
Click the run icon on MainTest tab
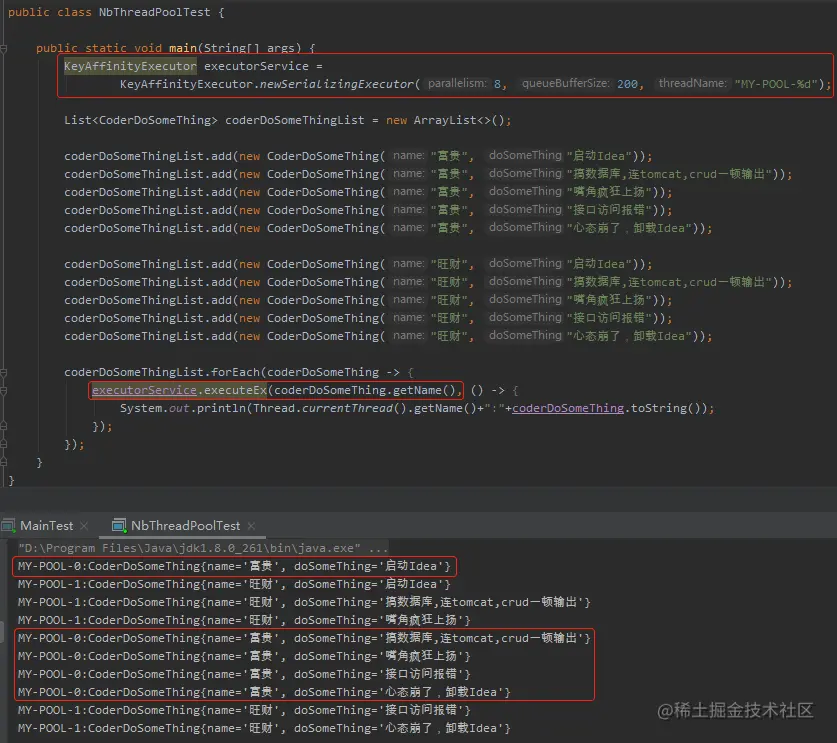(8, 526)
